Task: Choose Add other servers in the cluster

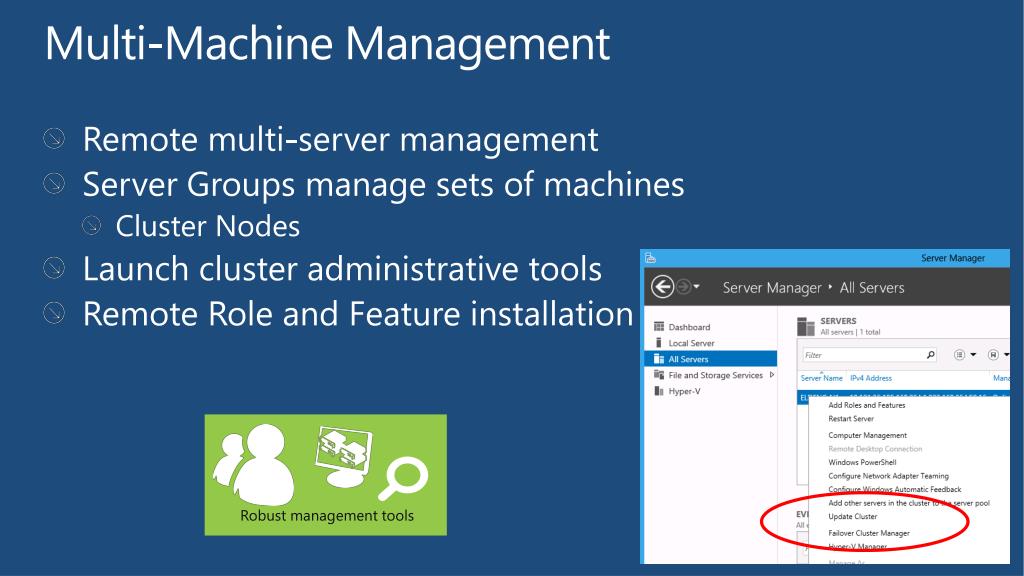Action: click(909, 503)
